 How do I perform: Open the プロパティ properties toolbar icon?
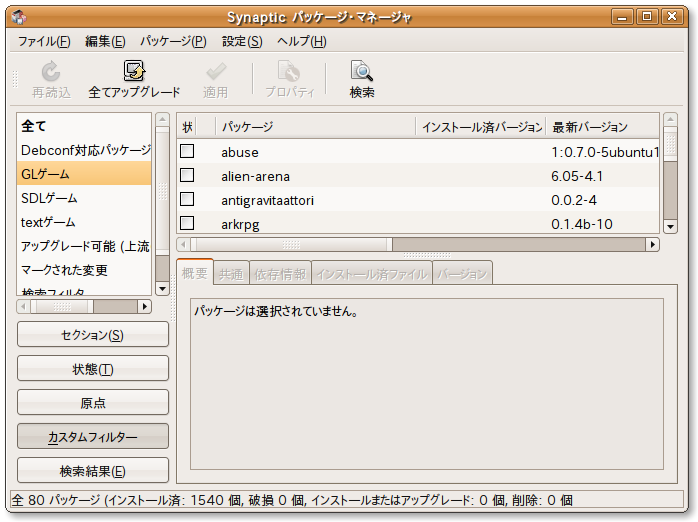289,71
